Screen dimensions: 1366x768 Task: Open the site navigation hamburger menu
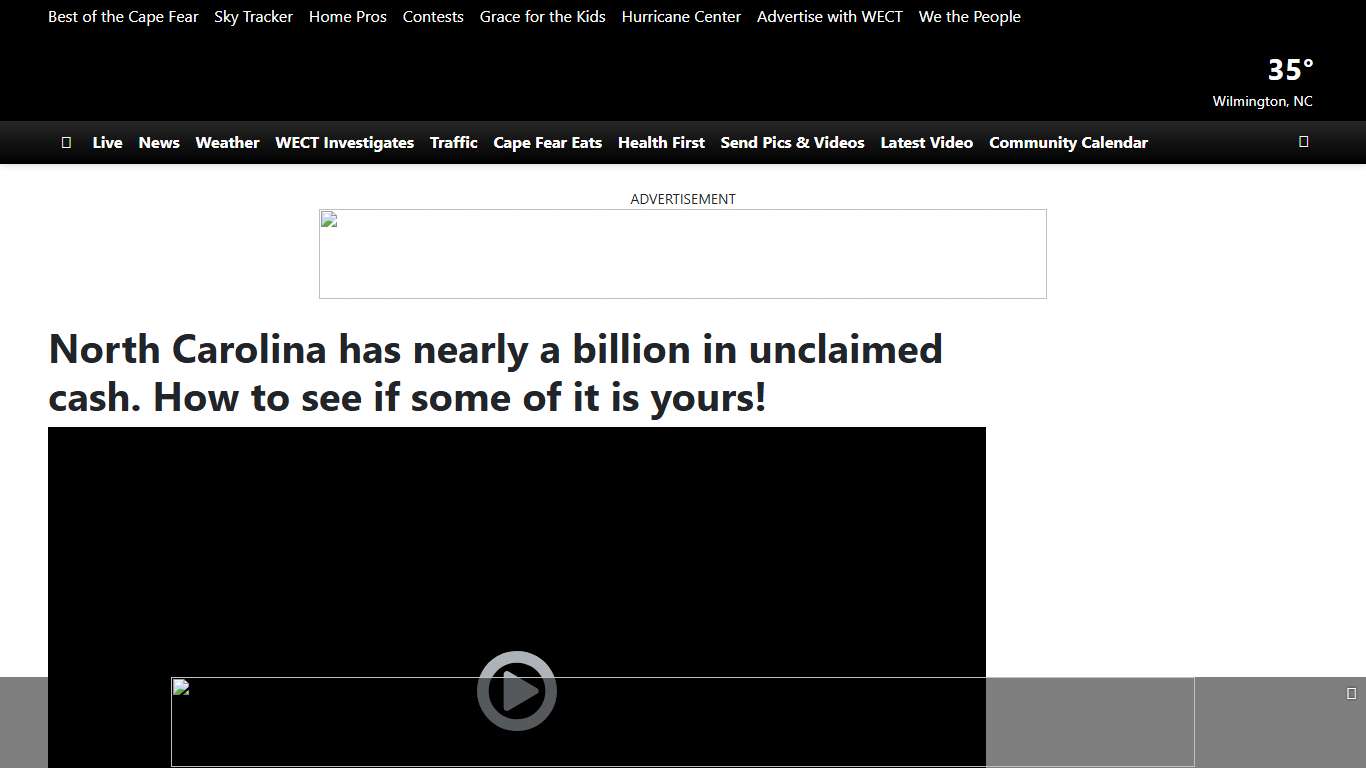[x=66, y=142]
